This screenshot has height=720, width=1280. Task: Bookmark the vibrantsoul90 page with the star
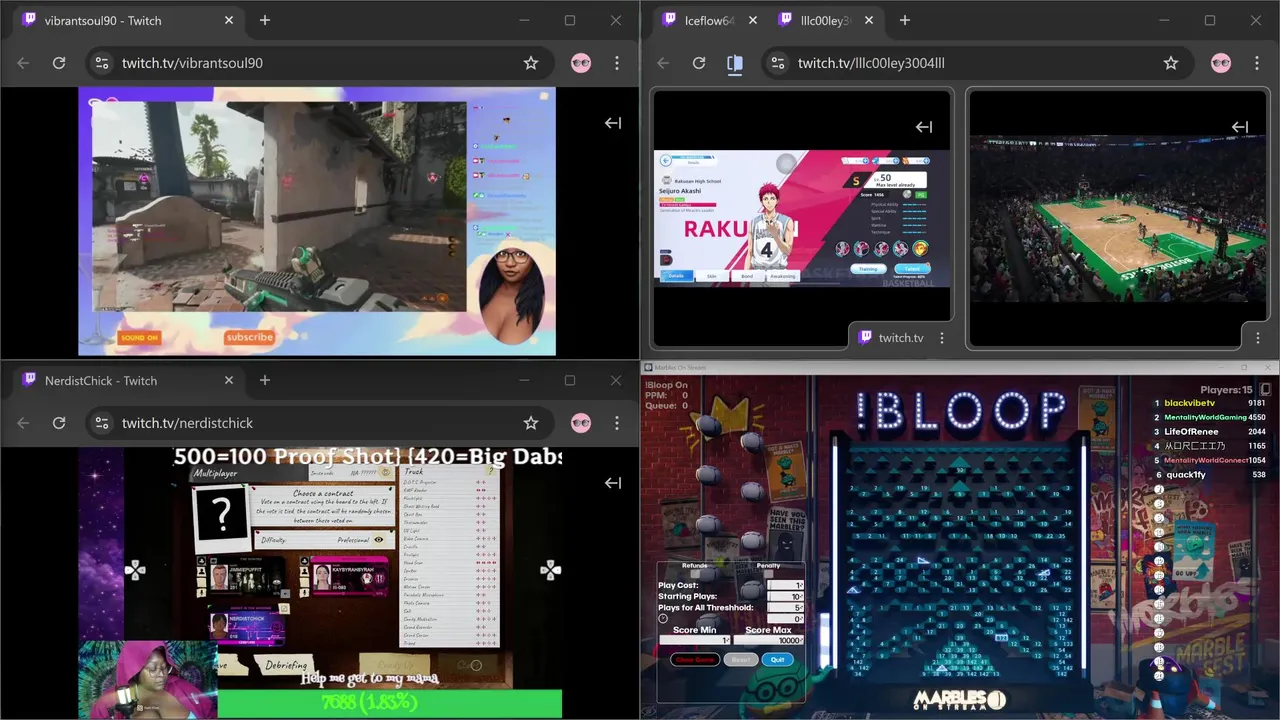click(x=531, y=63)
